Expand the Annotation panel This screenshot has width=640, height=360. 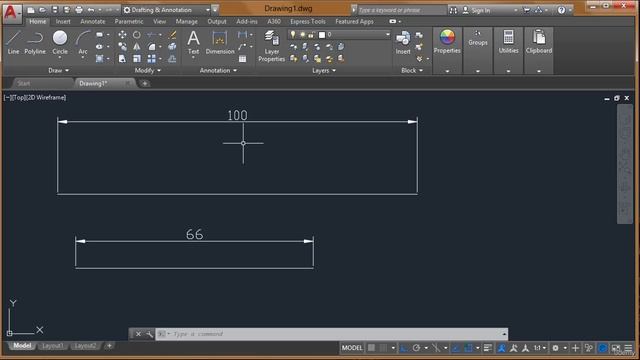point(218,70)
